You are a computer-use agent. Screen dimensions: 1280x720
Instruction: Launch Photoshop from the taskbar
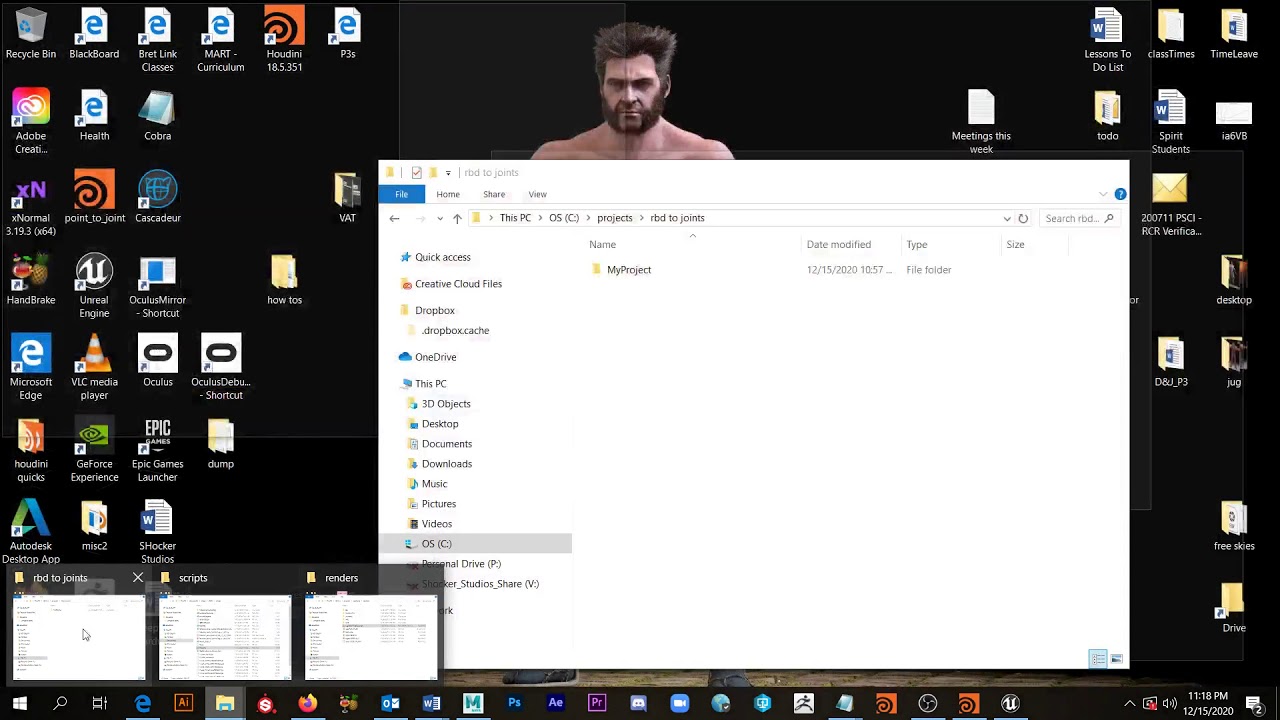[514, 704]
